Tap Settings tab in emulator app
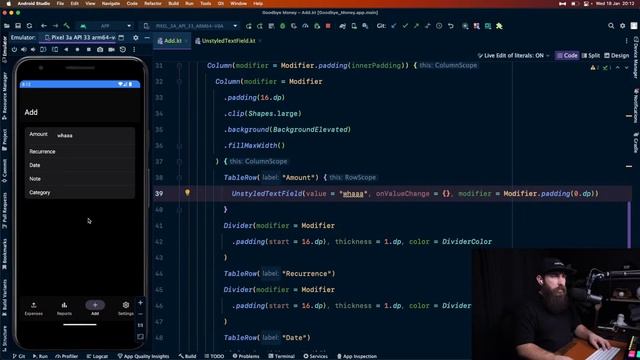The image size is (640, 360). 126,308
